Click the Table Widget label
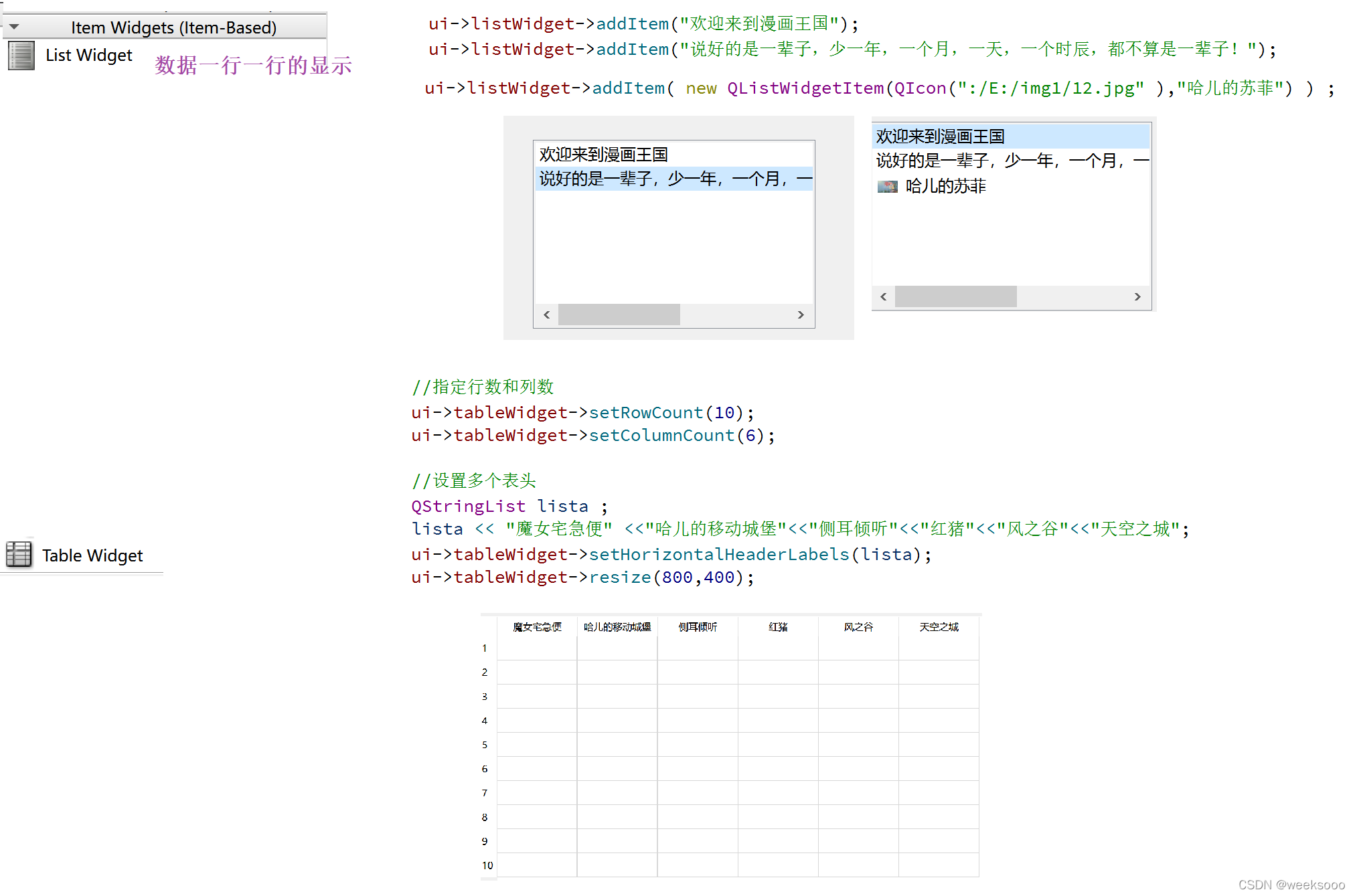Viewport: 1355px width, 896px height. (x=92, y=555)
